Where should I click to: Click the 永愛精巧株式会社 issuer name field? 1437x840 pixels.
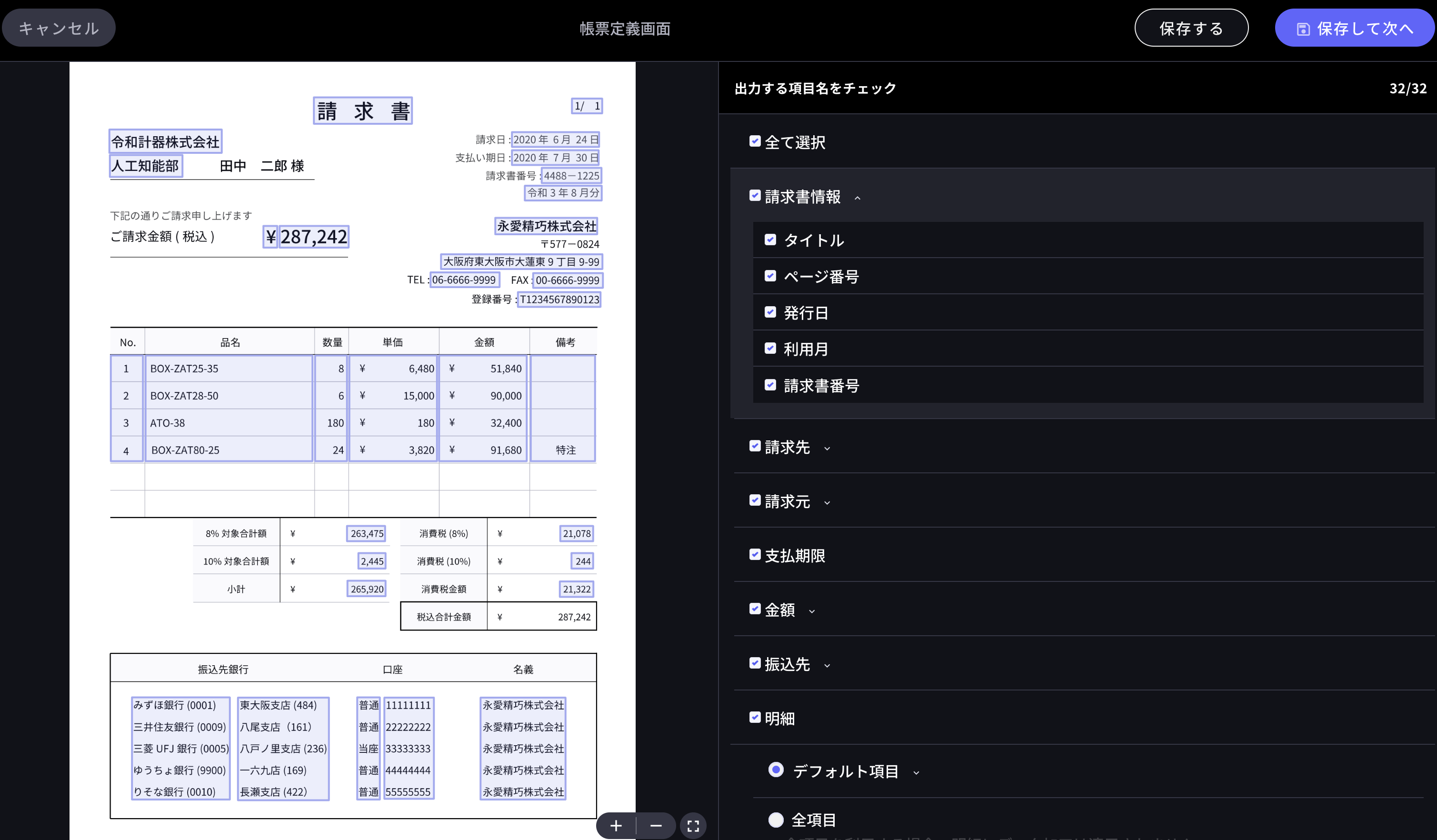click(x=546, y=226)
